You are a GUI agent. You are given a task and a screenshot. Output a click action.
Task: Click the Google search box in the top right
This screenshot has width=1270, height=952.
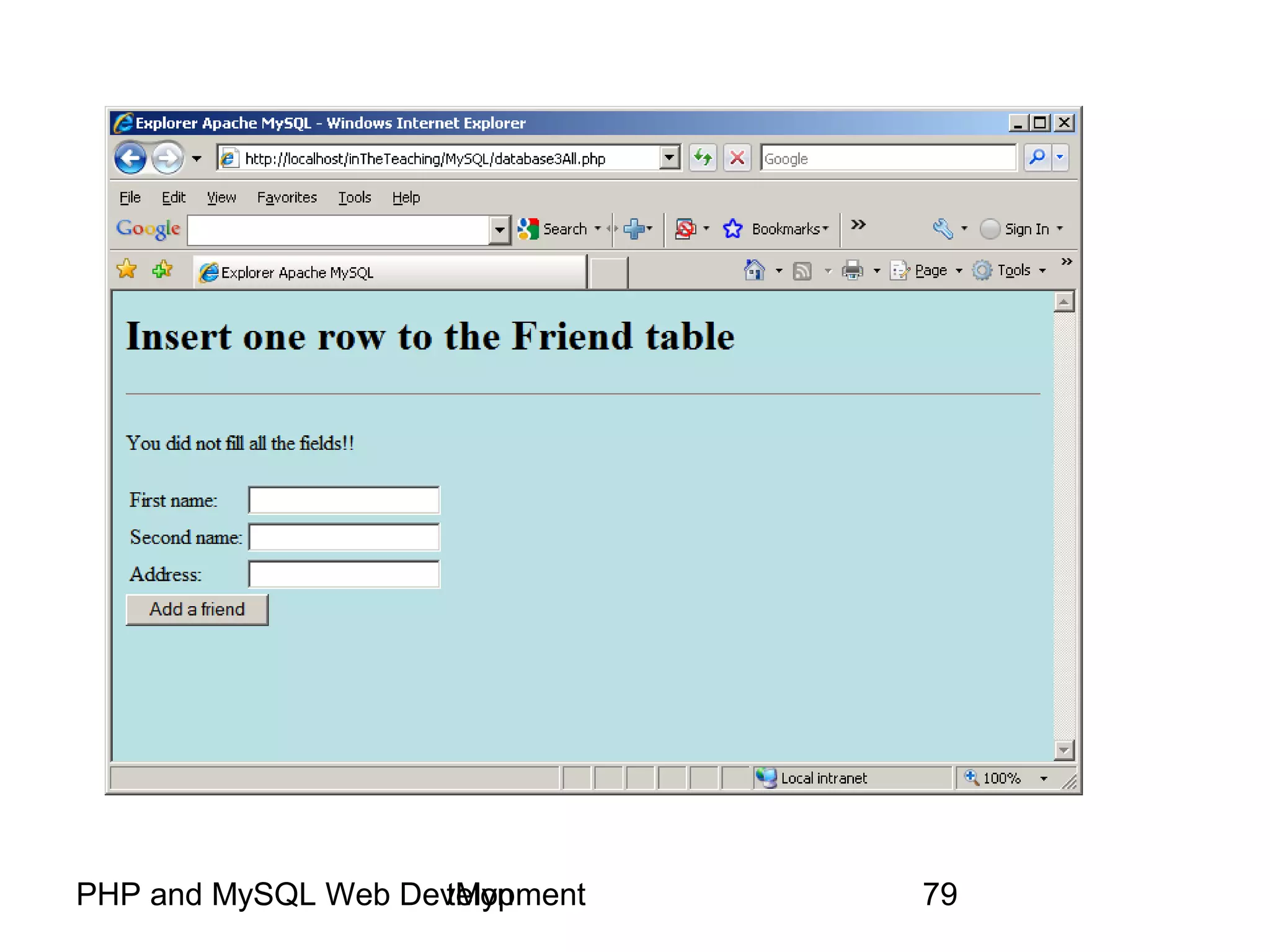[x=888, y=159]
